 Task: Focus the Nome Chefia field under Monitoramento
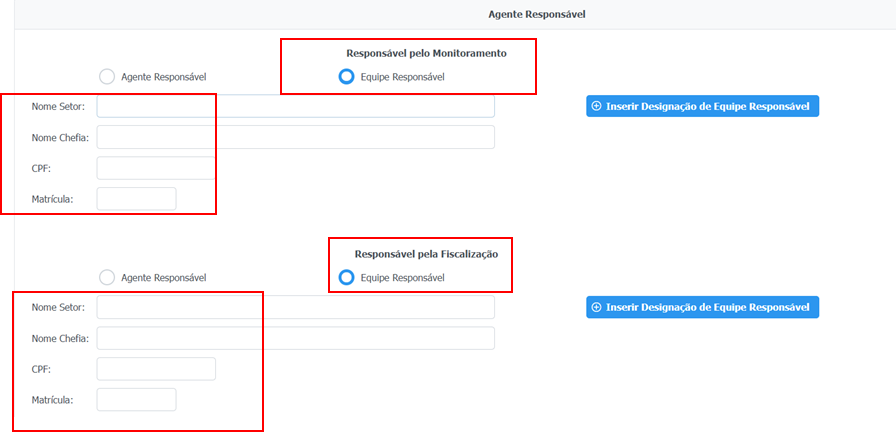(x=295, y=137)
